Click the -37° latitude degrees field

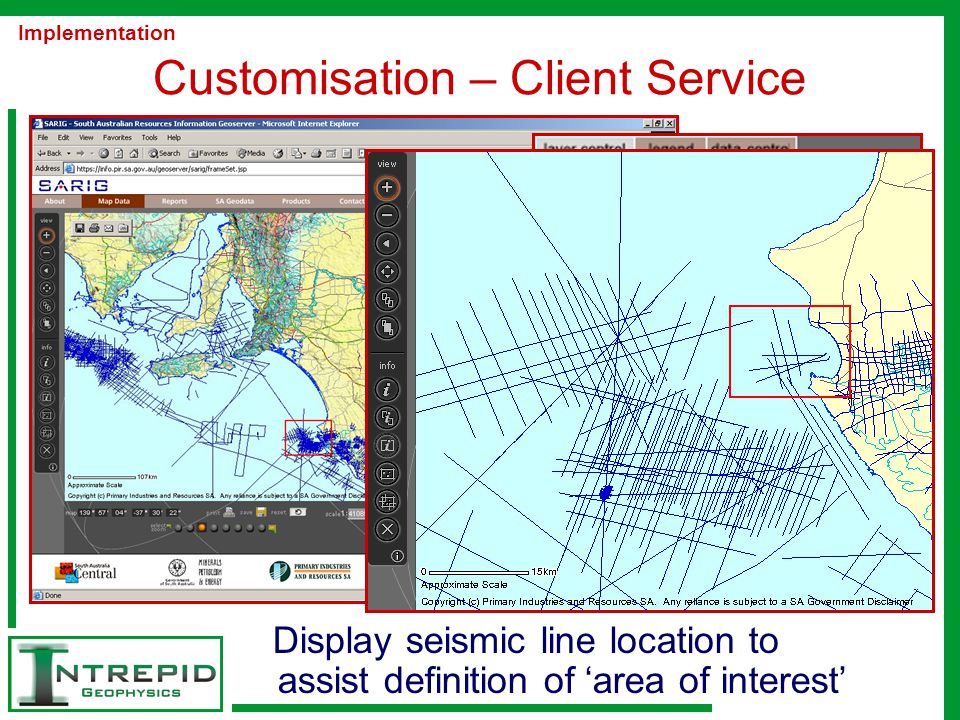tap(140, 512)
